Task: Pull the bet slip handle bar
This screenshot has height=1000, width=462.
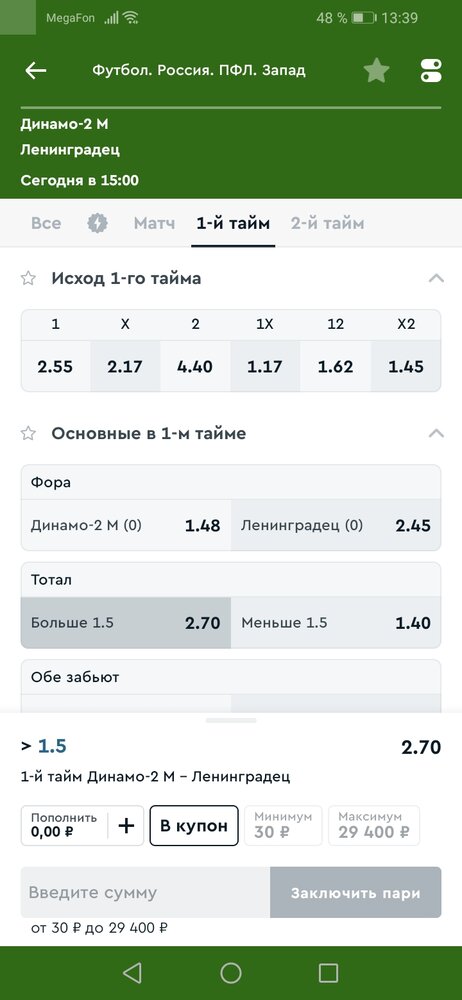Action: (231, 720)
